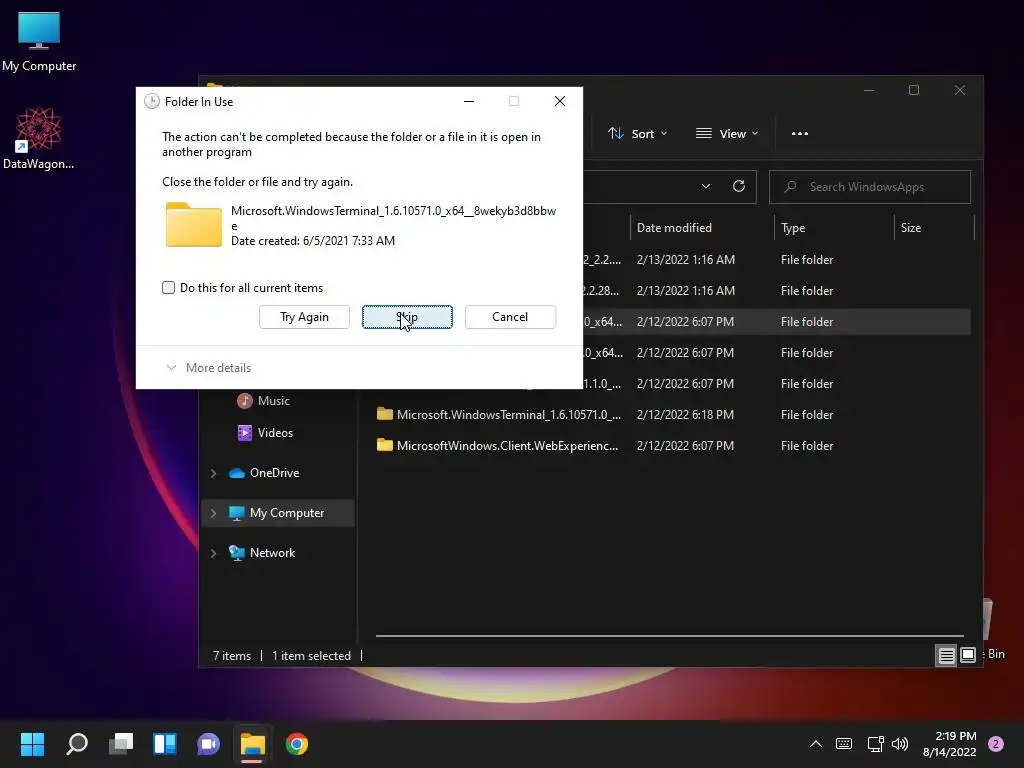The image size is (1024, 768).
Task: Open the See more ellipsis menu
Action: coord(799,134)
